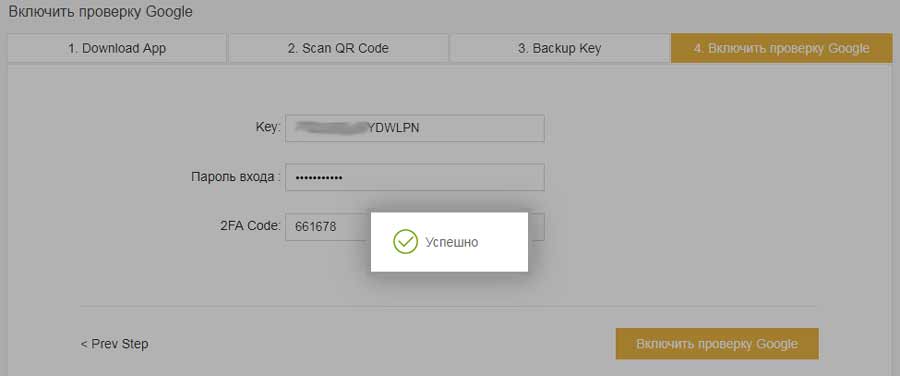Go to the 3. Backup Key tab
Screen dimensions: 900x376
[560, 48]
